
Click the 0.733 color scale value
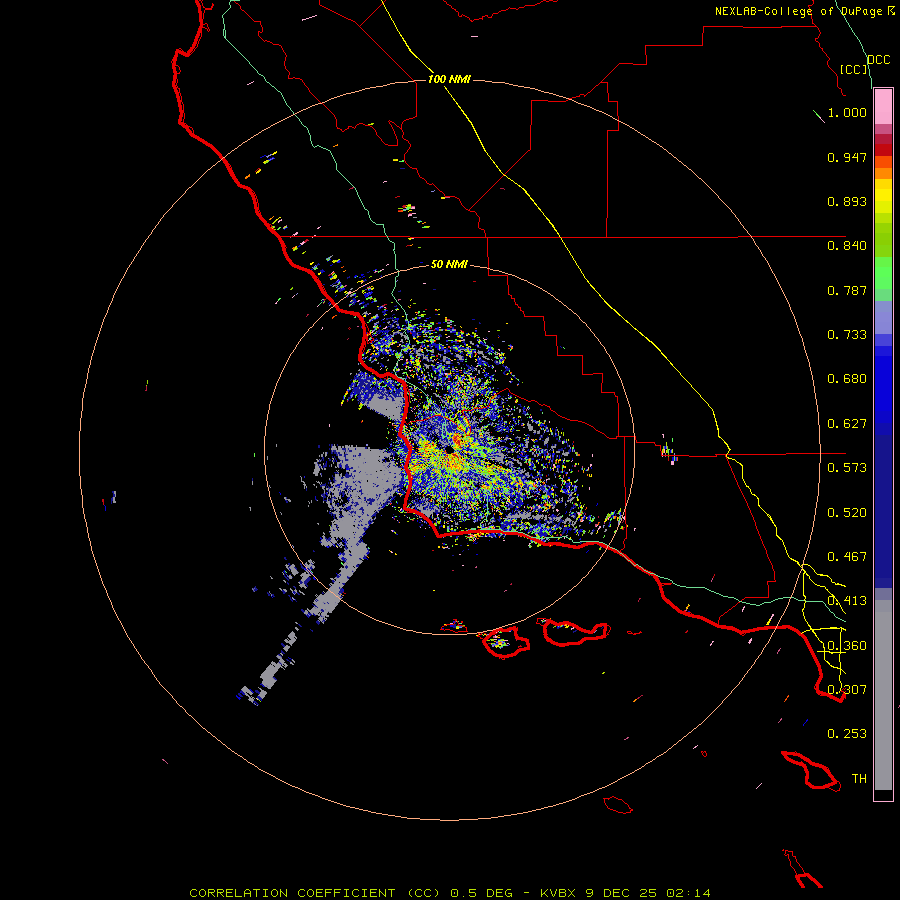(x=847, y=335)
